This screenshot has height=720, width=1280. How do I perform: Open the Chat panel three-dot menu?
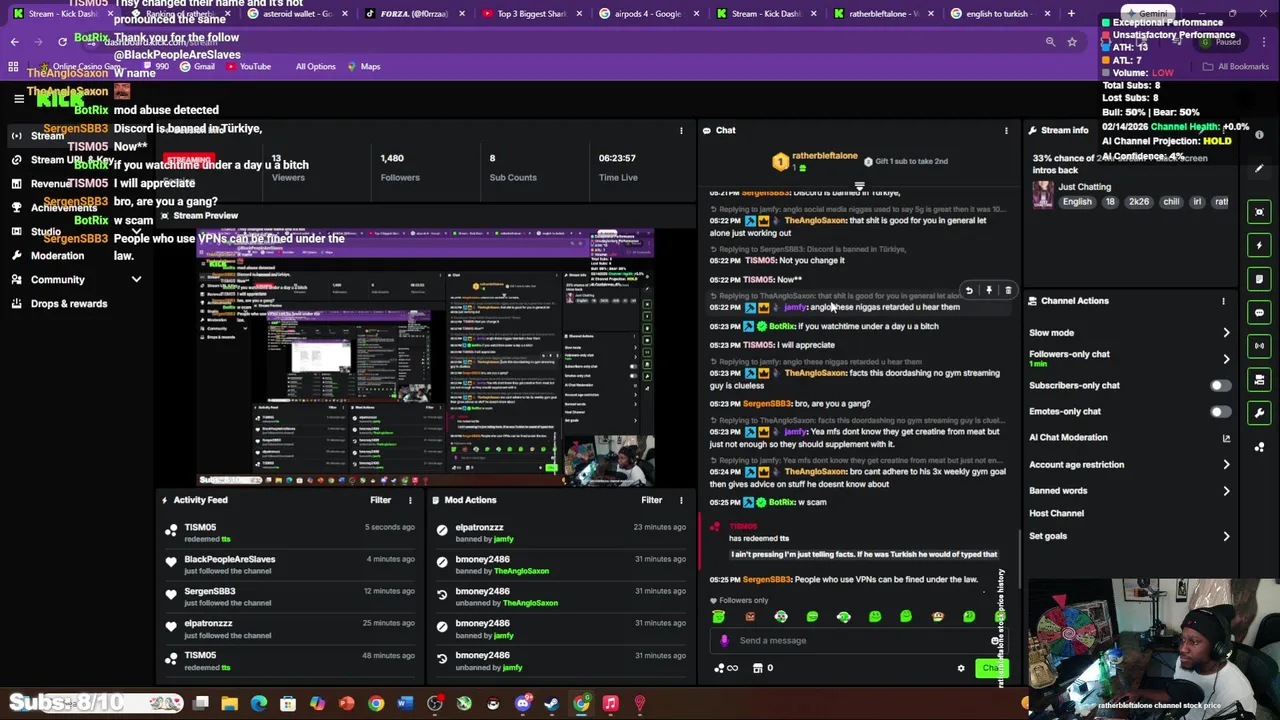tap(1006, 131)
